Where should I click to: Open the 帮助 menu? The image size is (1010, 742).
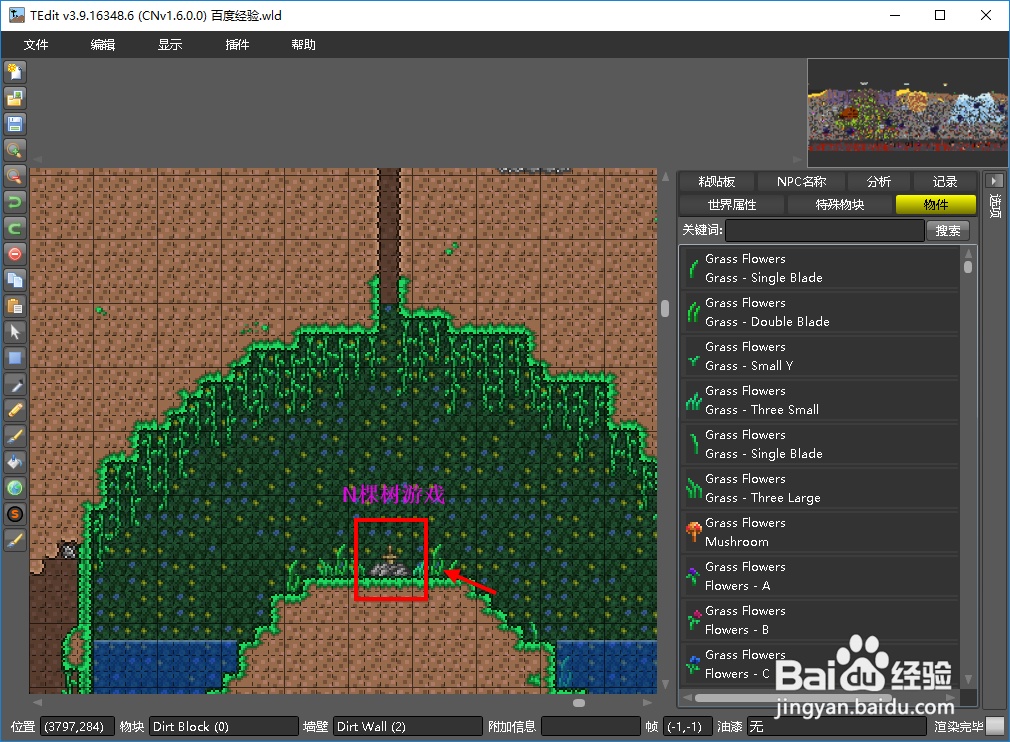pyautogui.click(x=303, y=44)
